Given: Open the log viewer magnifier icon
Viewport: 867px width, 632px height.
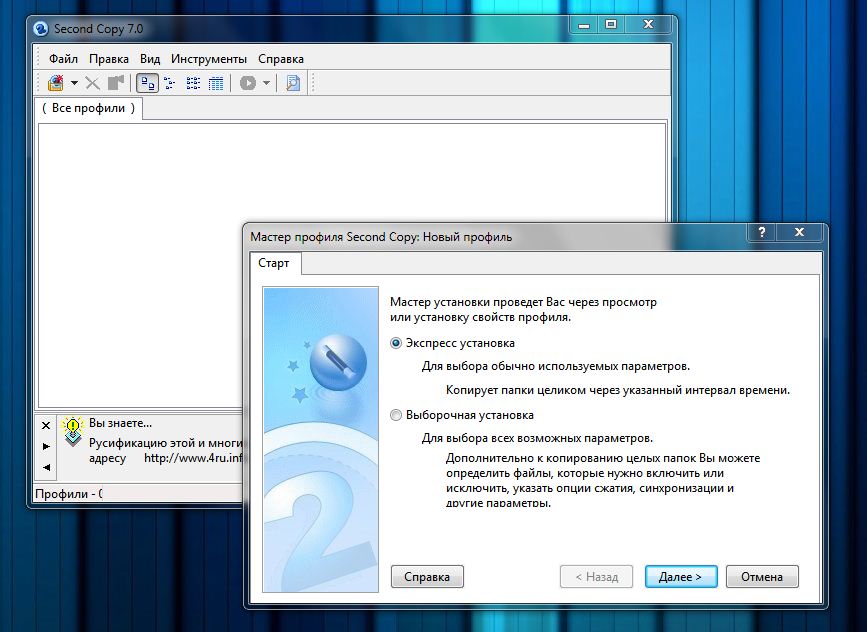Looking at the screenshot, I should [293, 84].
